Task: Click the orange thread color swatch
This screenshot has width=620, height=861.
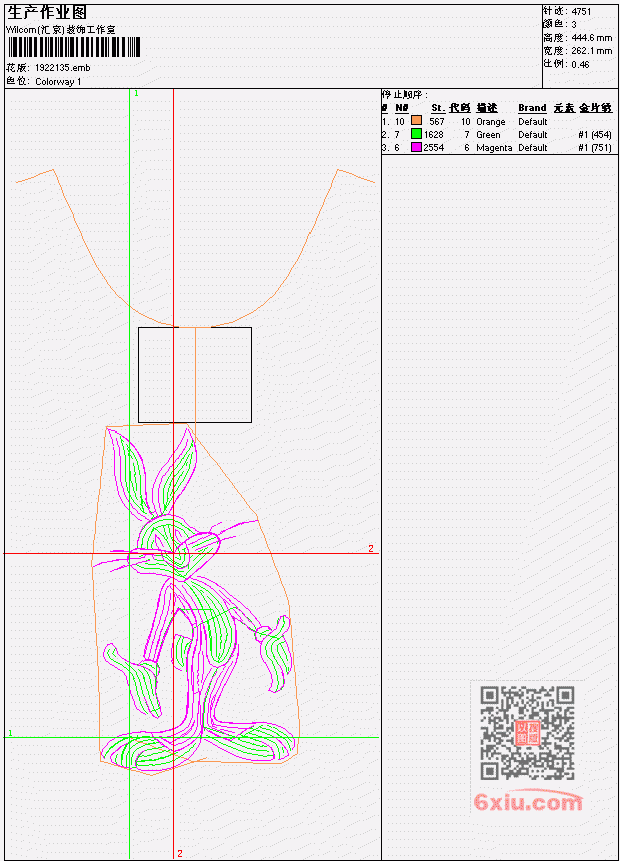Action: [416, 121]
